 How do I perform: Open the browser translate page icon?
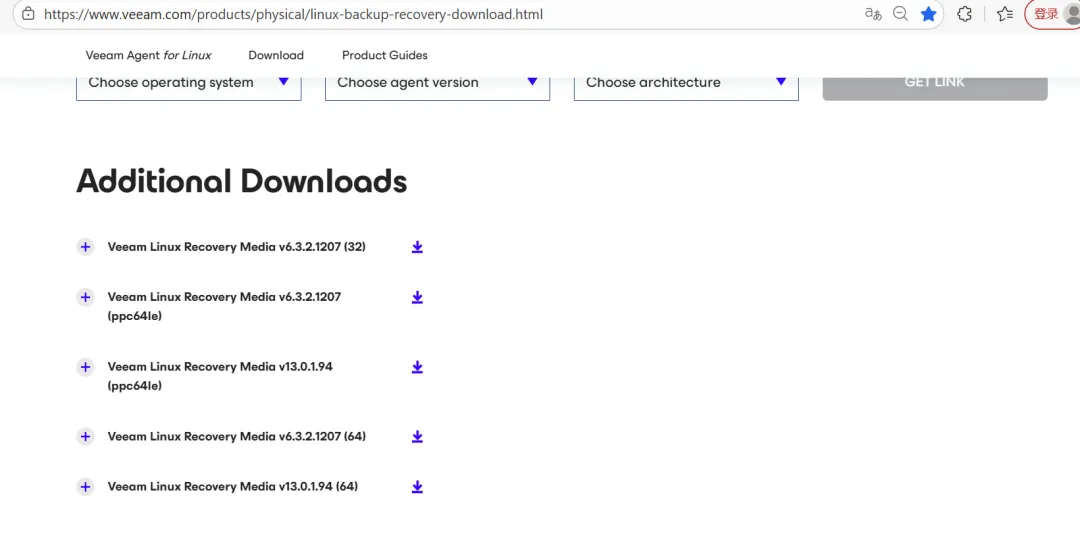coord(873,14)
